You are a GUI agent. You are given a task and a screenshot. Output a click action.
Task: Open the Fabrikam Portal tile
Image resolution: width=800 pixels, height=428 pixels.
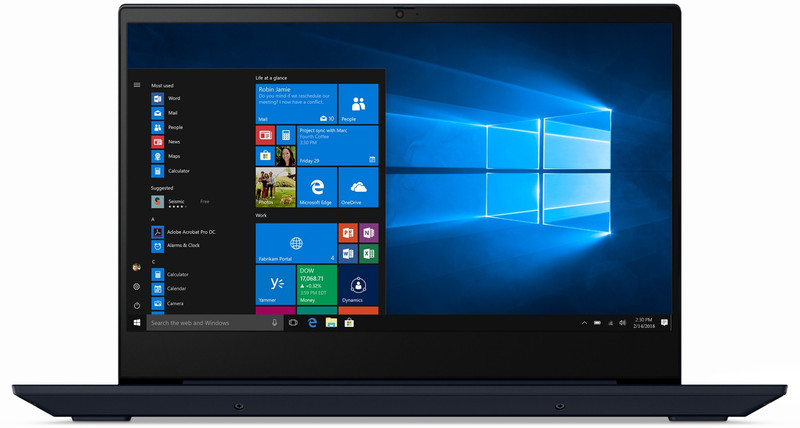click(x=295, y=243)
